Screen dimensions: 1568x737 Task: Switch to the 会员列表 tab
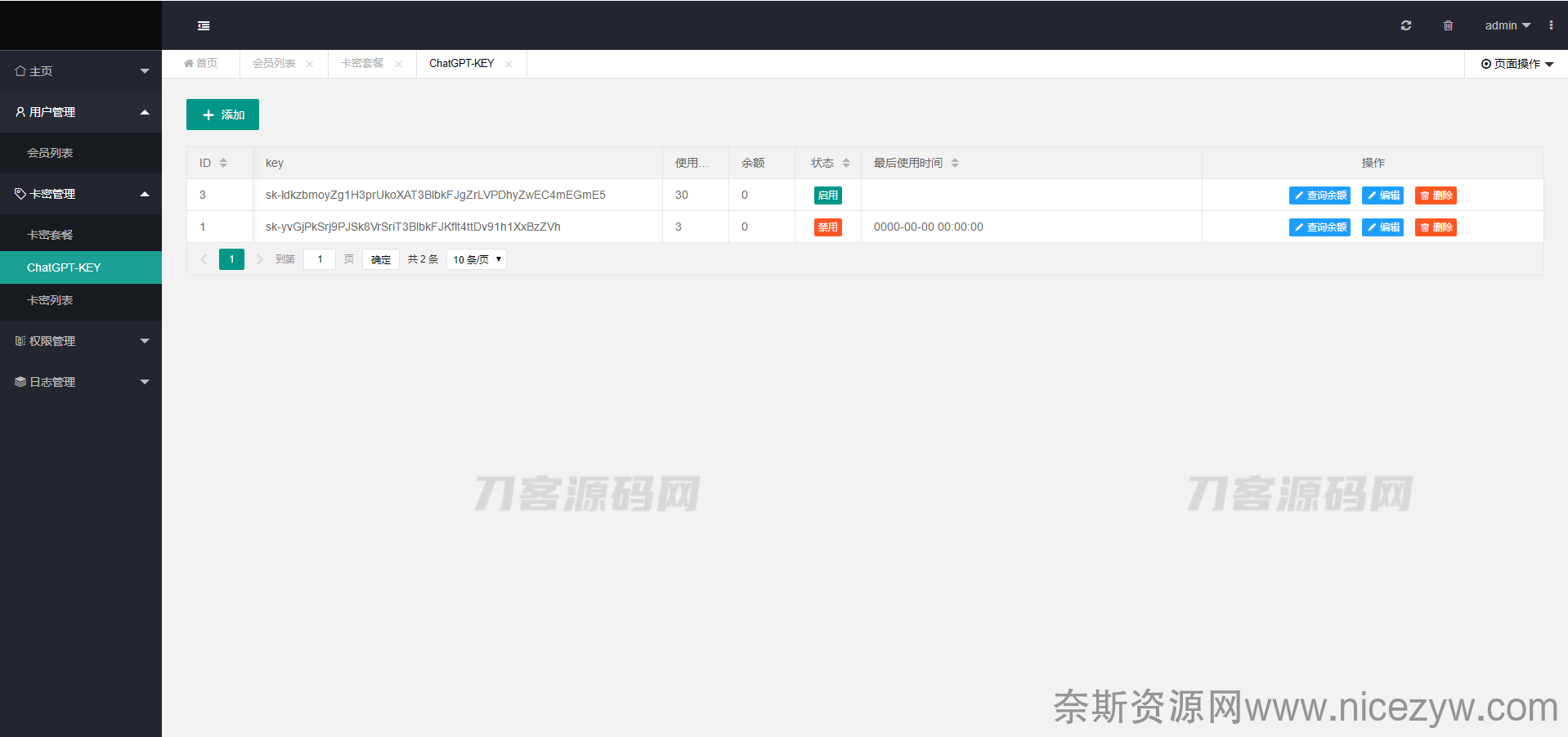pyautogui.click(x=274, y=63)
